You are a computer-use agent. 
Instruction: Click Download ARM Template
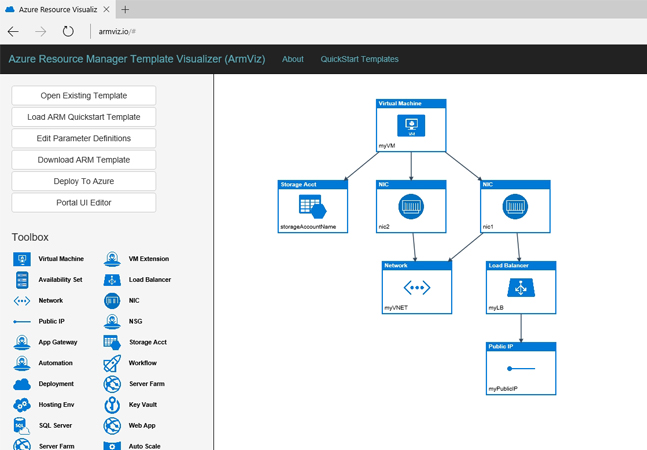coord(84,160)
